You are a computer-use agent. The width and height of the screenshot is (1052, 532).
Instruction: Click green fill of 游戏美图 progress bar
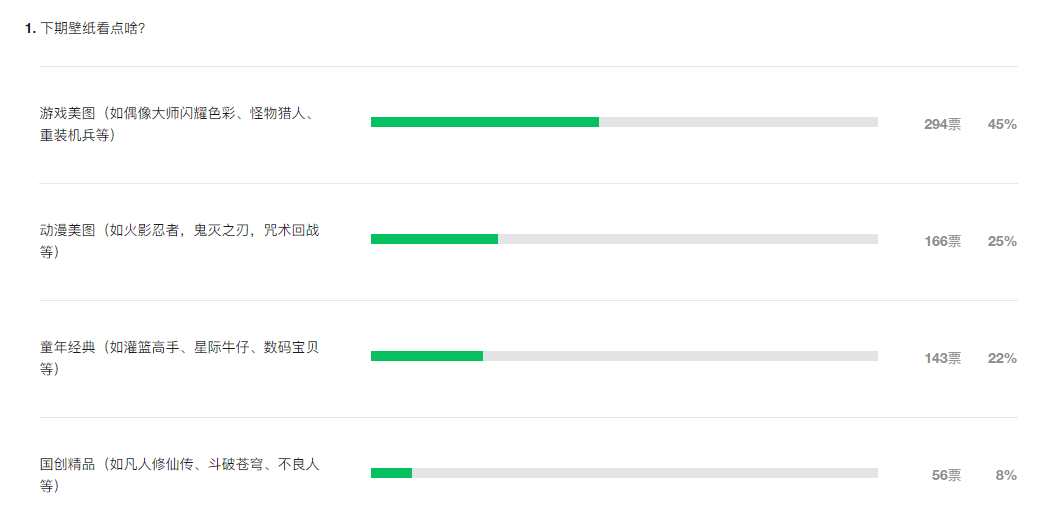(485, 122)
